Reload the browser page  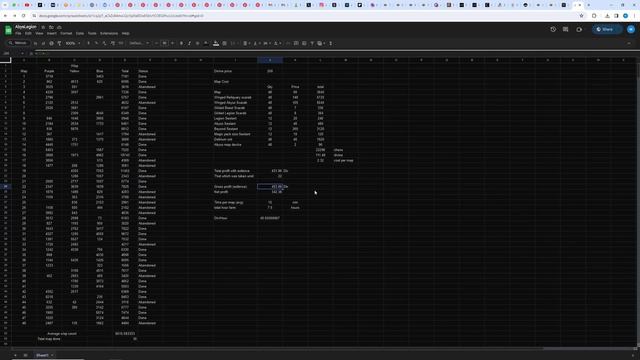click(x=23, y=16)
